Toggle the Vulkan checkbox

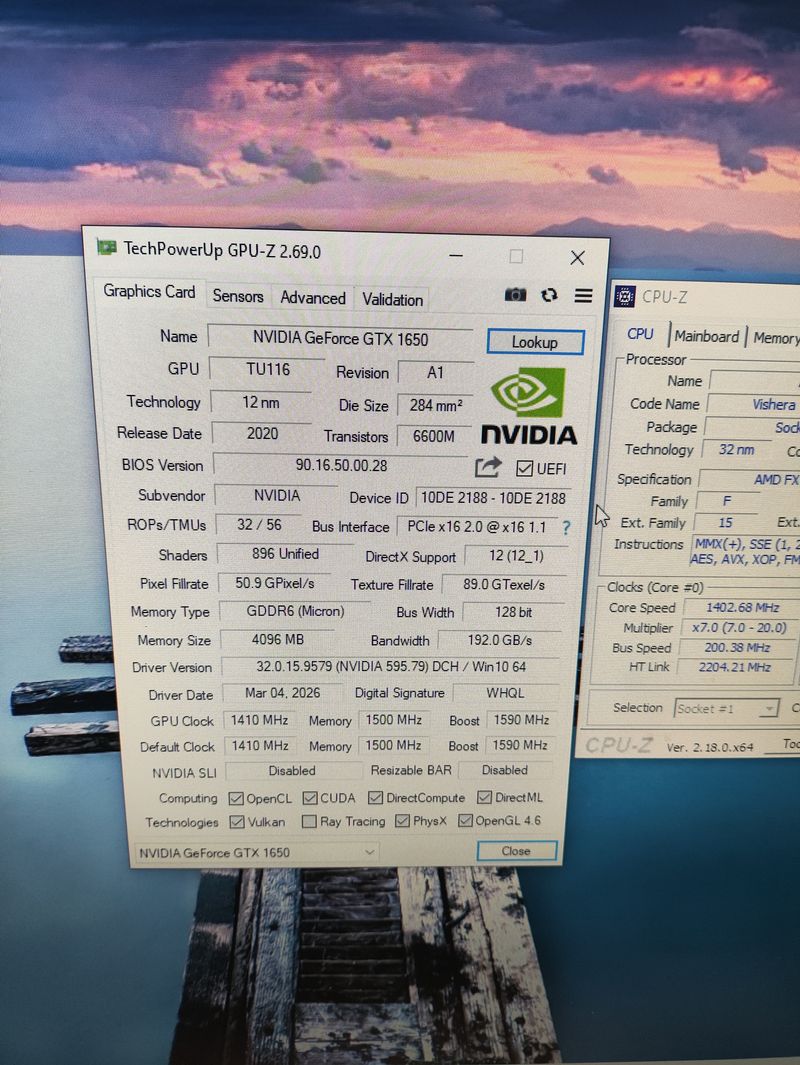click(236, 822)
